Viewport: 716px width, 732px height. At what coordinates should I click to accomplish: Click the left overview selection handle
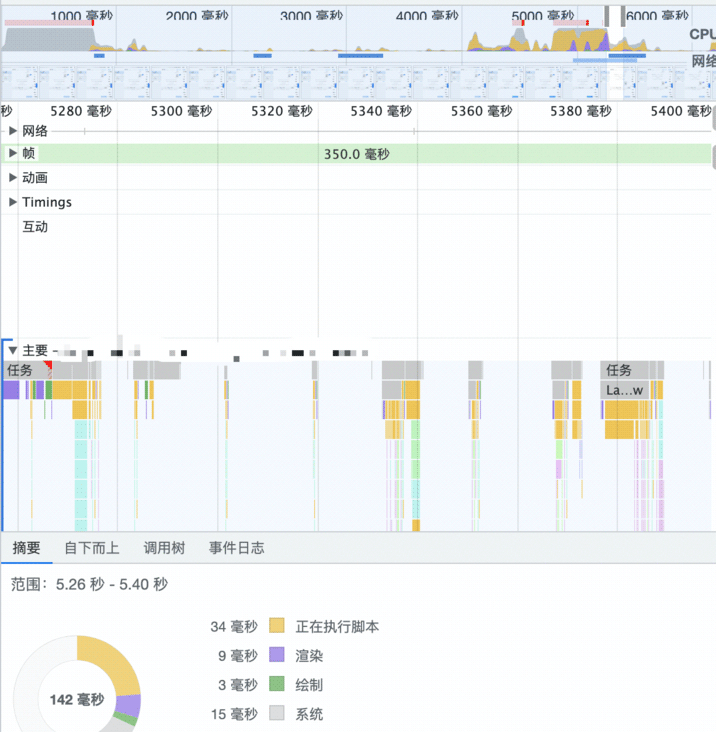point(607,16)
